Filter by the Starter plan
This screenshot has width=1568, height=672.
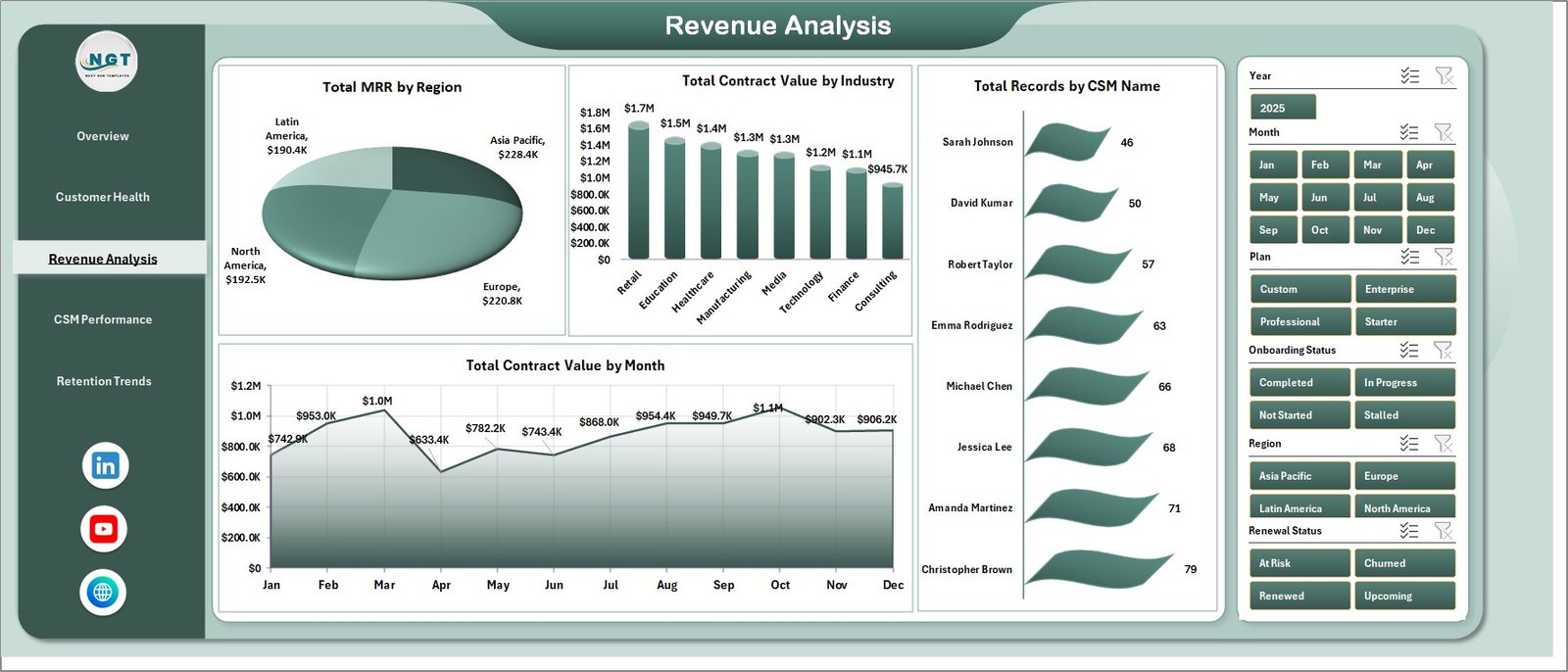(x=1405, y=321)
